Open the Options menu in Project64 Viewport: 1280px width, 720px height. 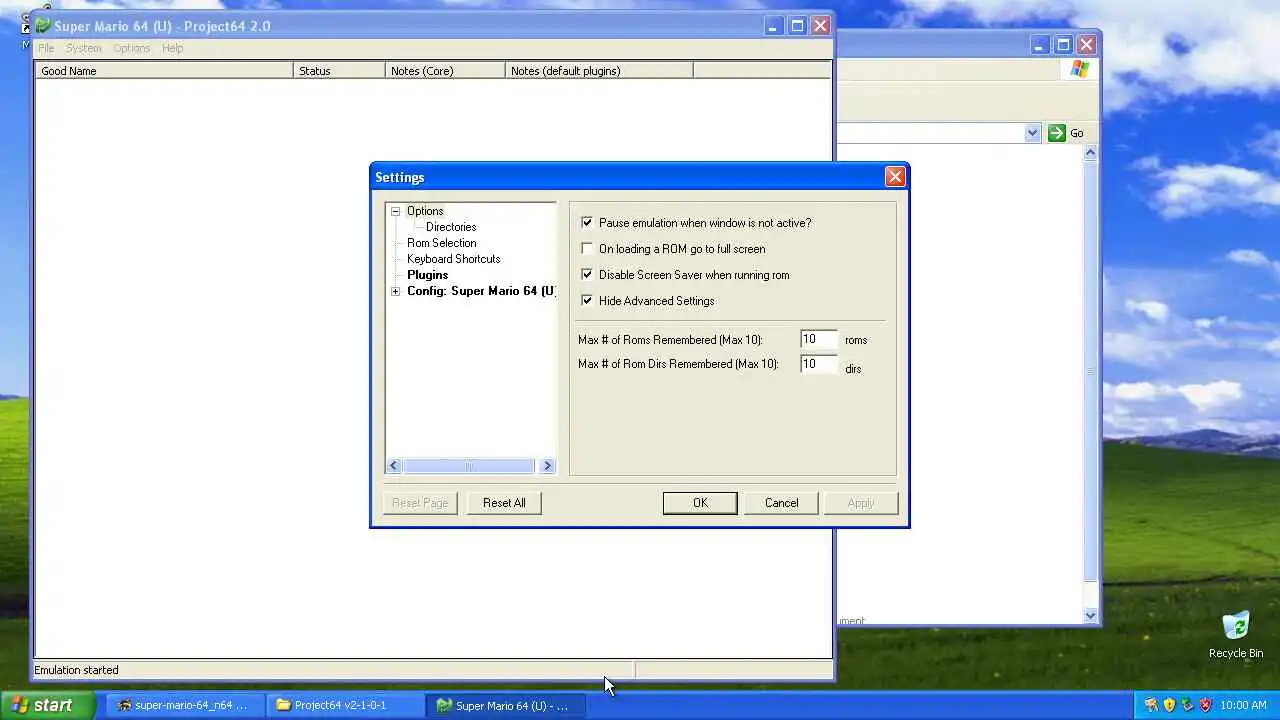click(x=131, y=48)
